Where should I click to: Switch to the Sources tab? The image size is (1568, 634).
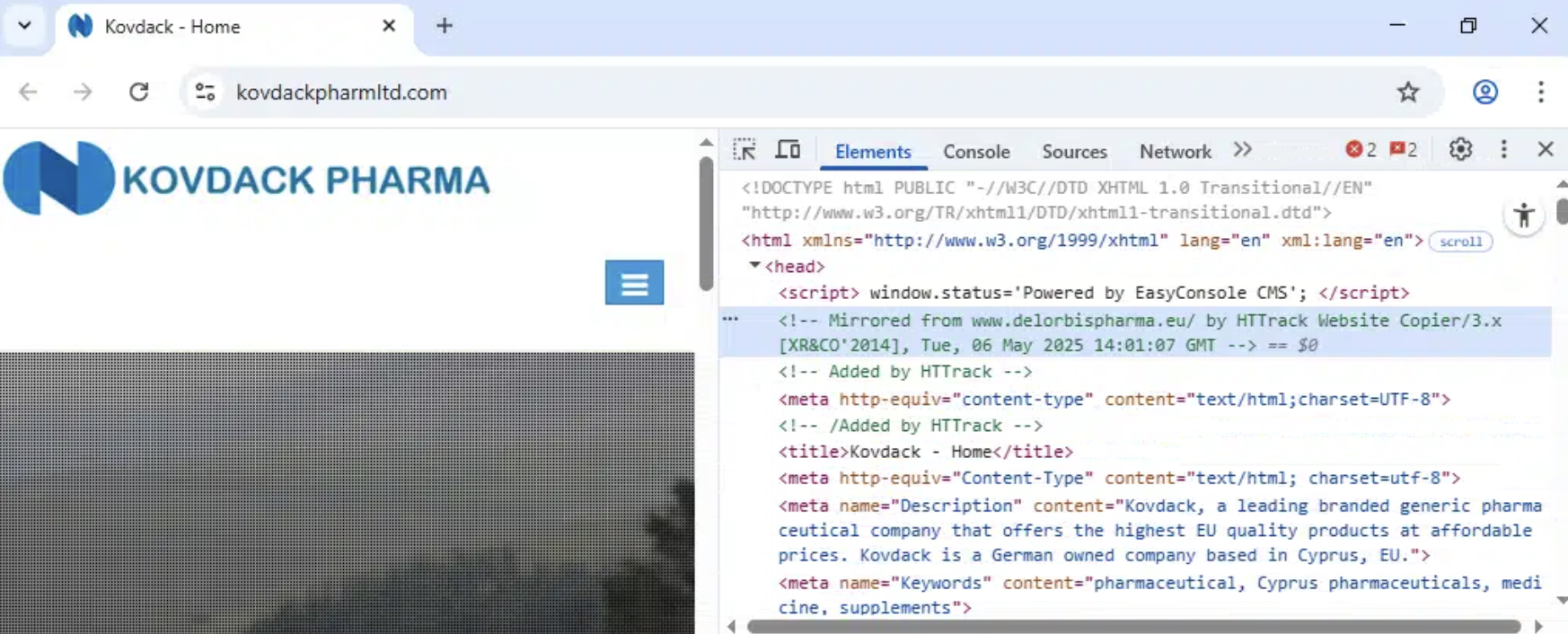point(1074,152)
